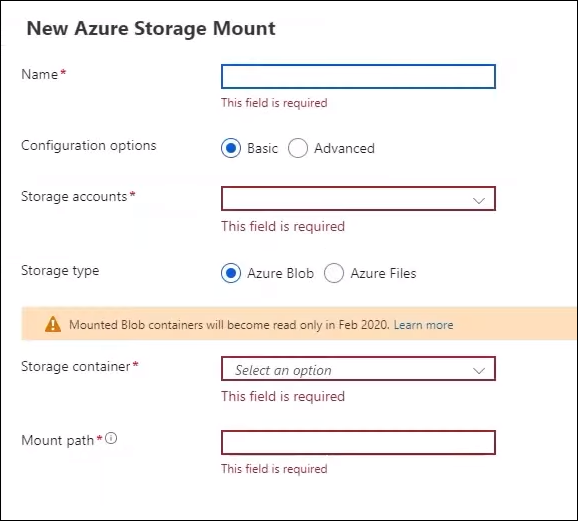Click into the Mount path input field

pos(358,442)
